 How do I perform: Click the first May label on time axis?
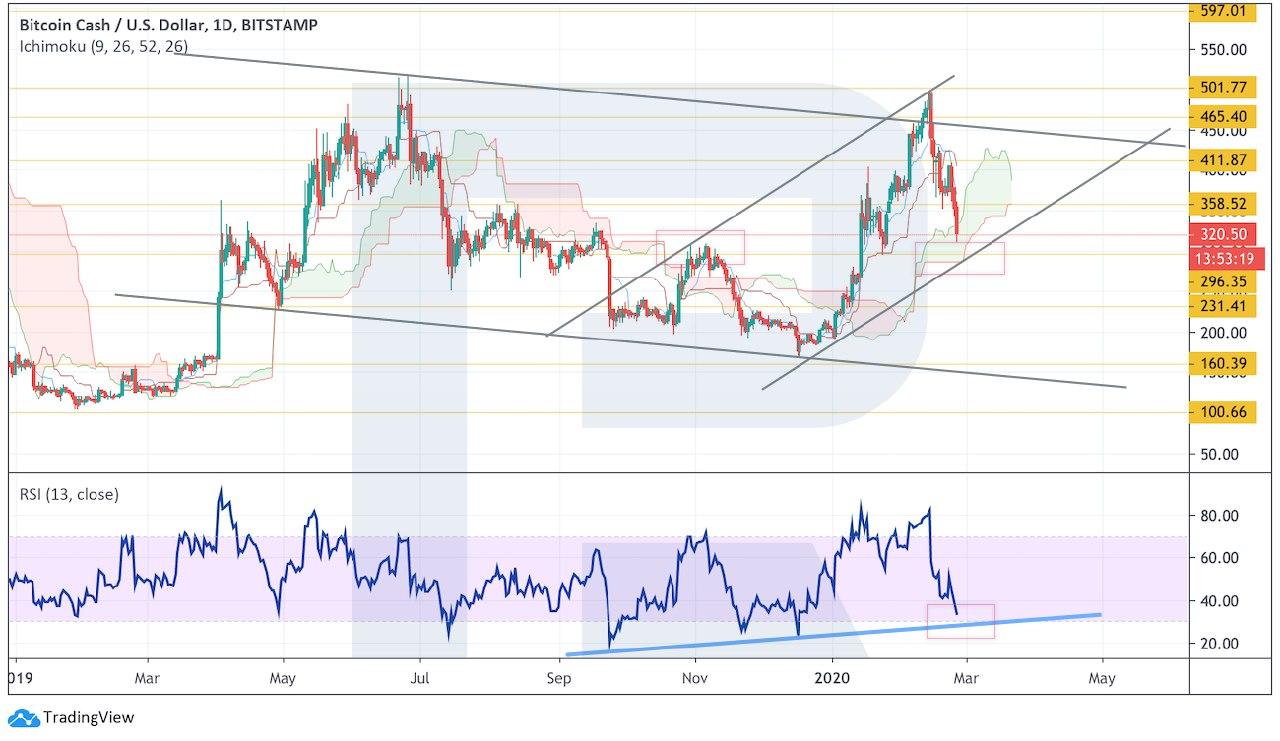(283, 679)
